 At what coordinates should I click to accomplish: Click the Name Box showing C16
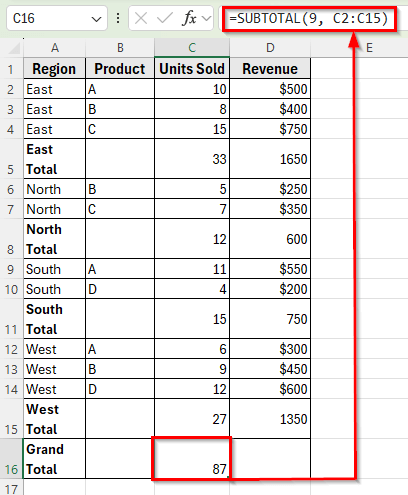(57, 18)
